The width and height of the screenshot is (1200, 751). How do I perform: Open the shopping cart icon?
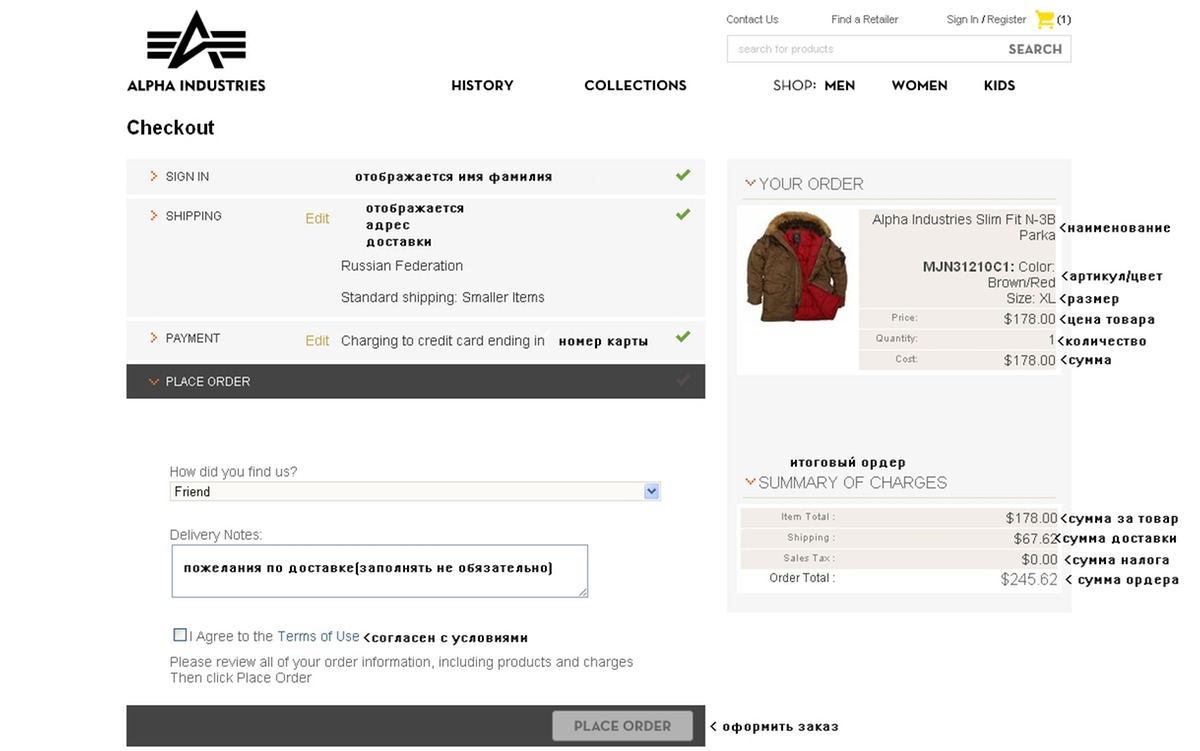click(x=1045, y=19)
